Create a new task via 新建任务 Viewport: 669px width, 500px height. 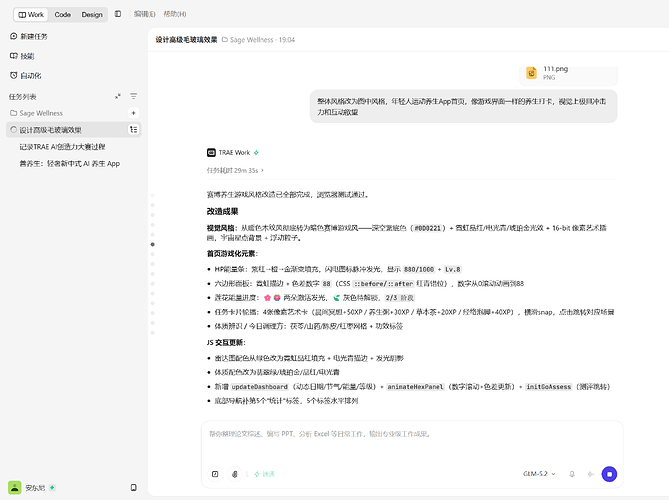point(29,36)
